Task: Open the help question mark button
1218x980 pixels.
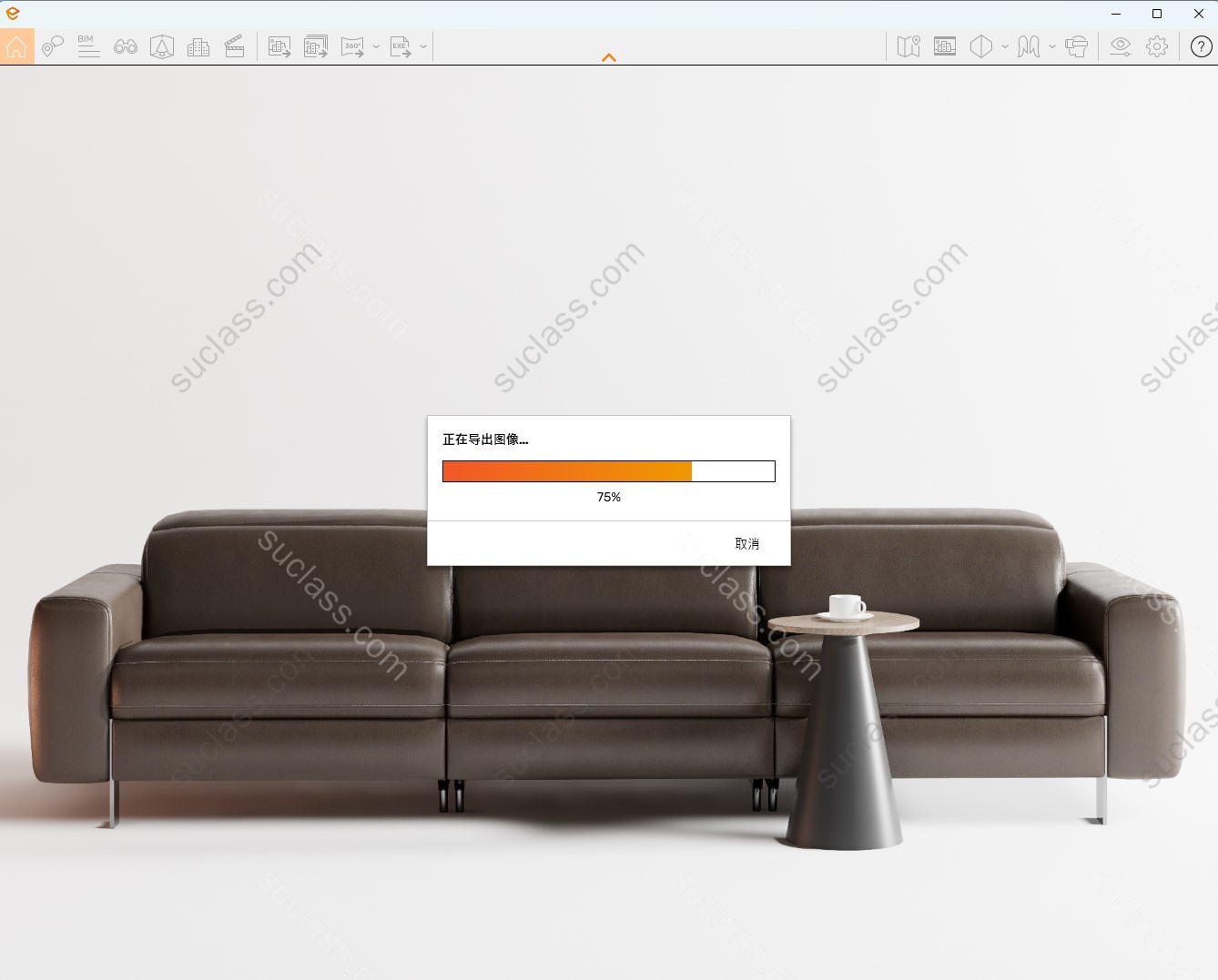Action: tap(1201, 46)
